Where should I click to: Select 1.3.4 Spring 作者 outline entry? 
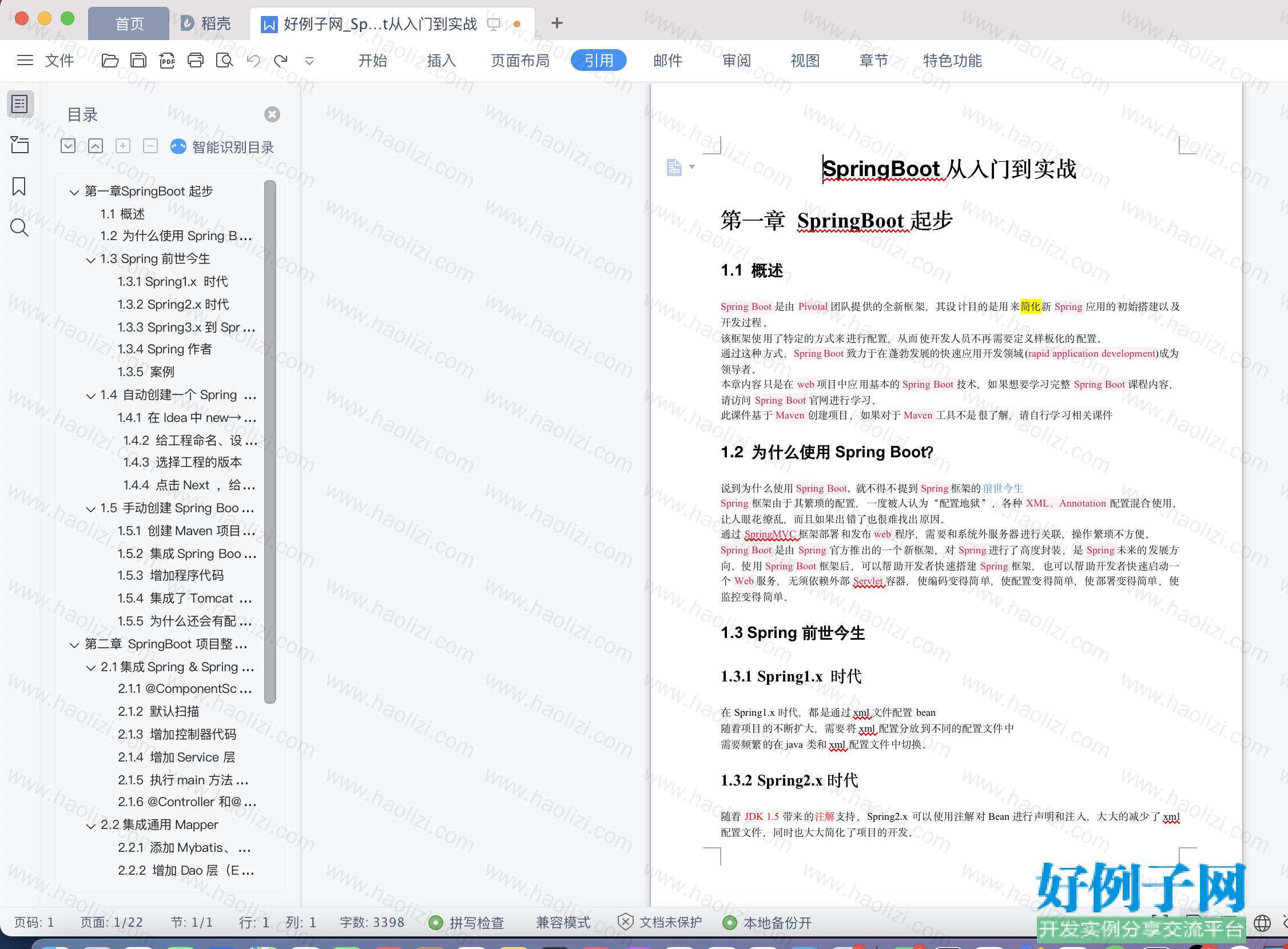(164, 349)
